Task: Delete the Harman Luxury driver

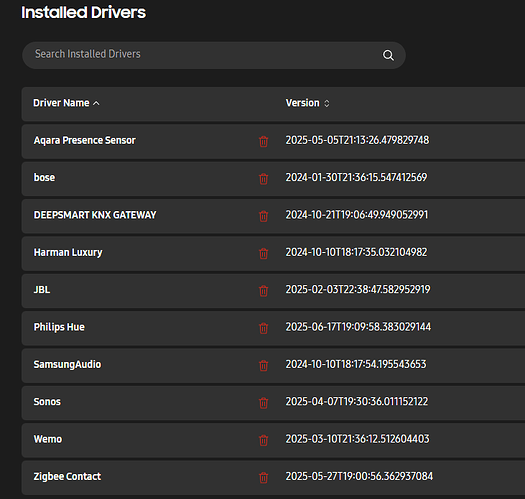Action: (264, 254)
